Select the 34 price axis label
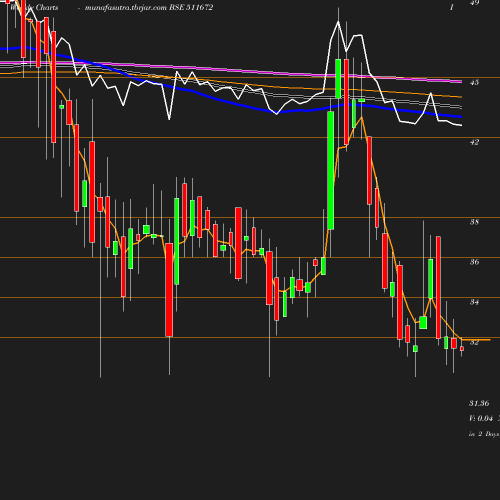500x500 pixels. click(x=474, y=302)
